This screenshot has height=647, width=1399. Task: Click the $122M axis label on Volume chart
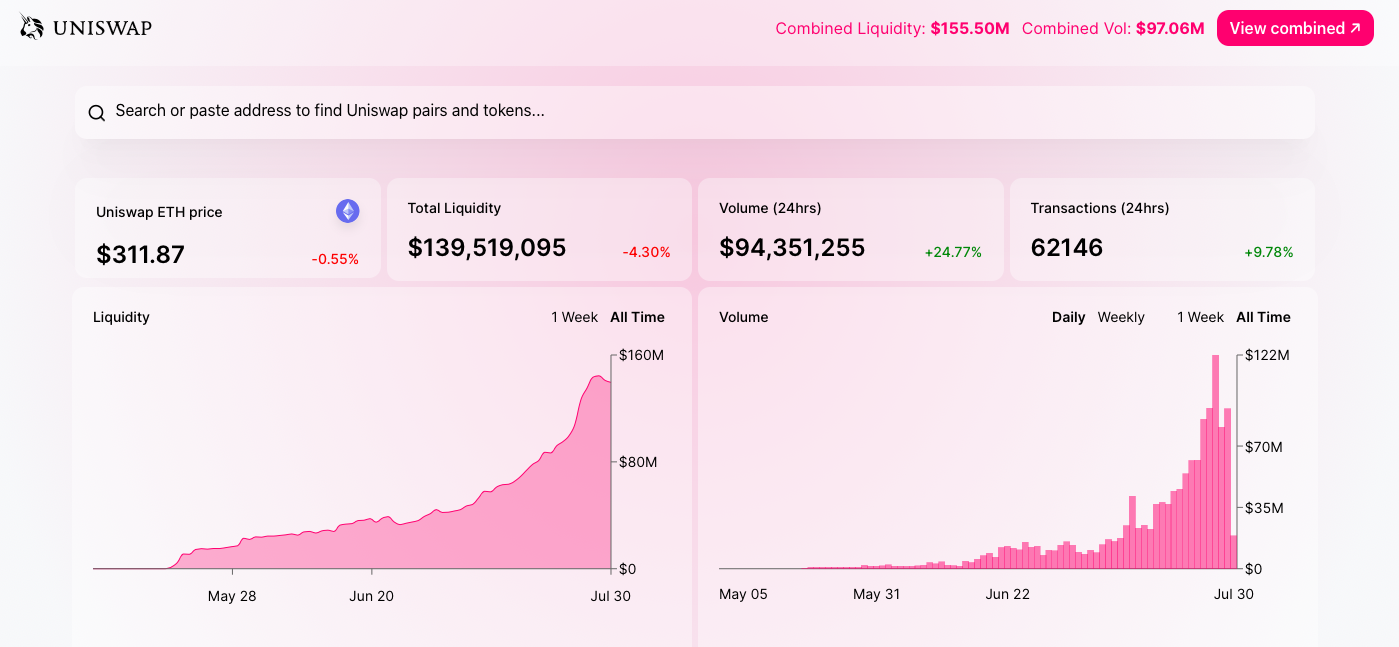tap(1267, 355)
